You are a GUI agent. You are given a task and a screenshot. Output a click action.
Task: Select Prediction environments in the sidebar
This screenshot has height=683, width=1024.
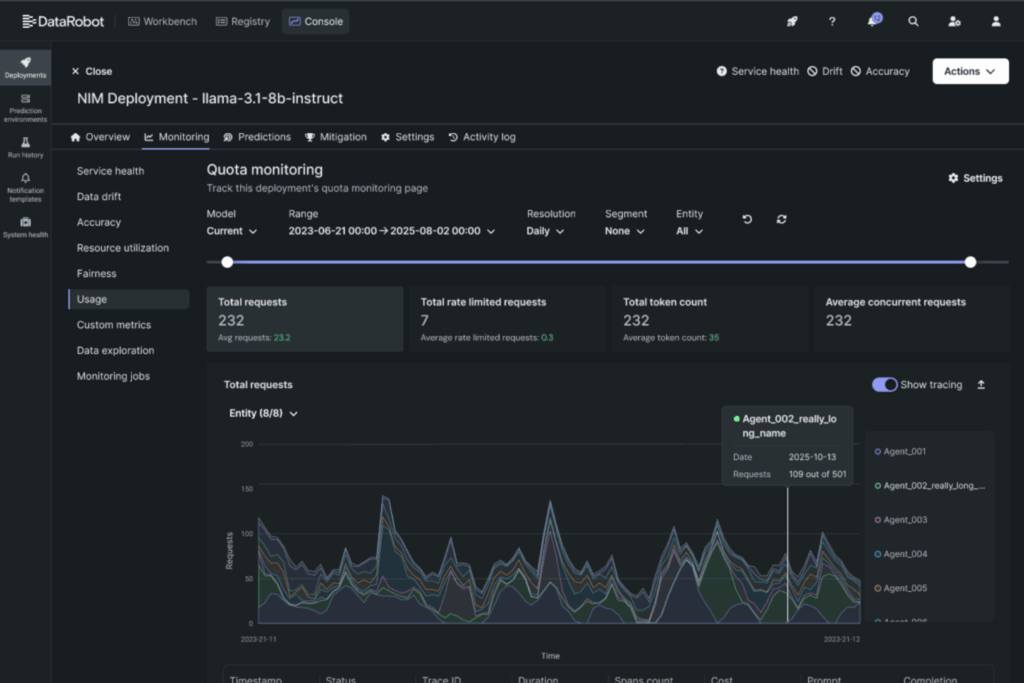[25, 107]
